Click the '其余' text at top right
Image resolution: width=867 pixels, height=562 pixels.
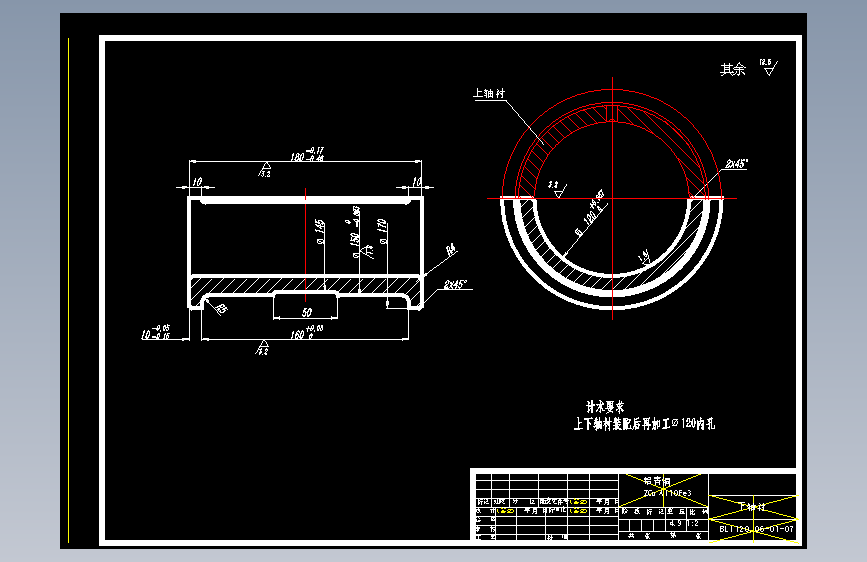click(733, 69)
